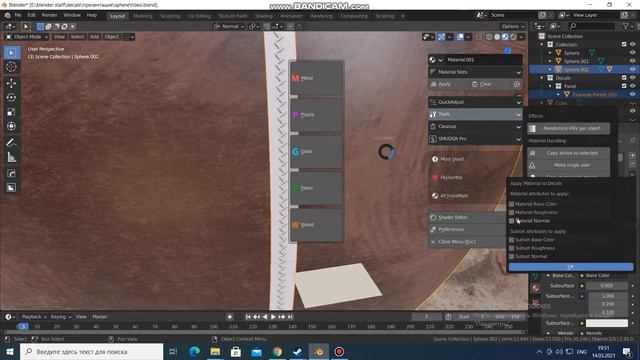The height and width of the screenshot is (360, 640).
Task: Toggle Decals collection exclude checkbox
Action: coord(624,78)
